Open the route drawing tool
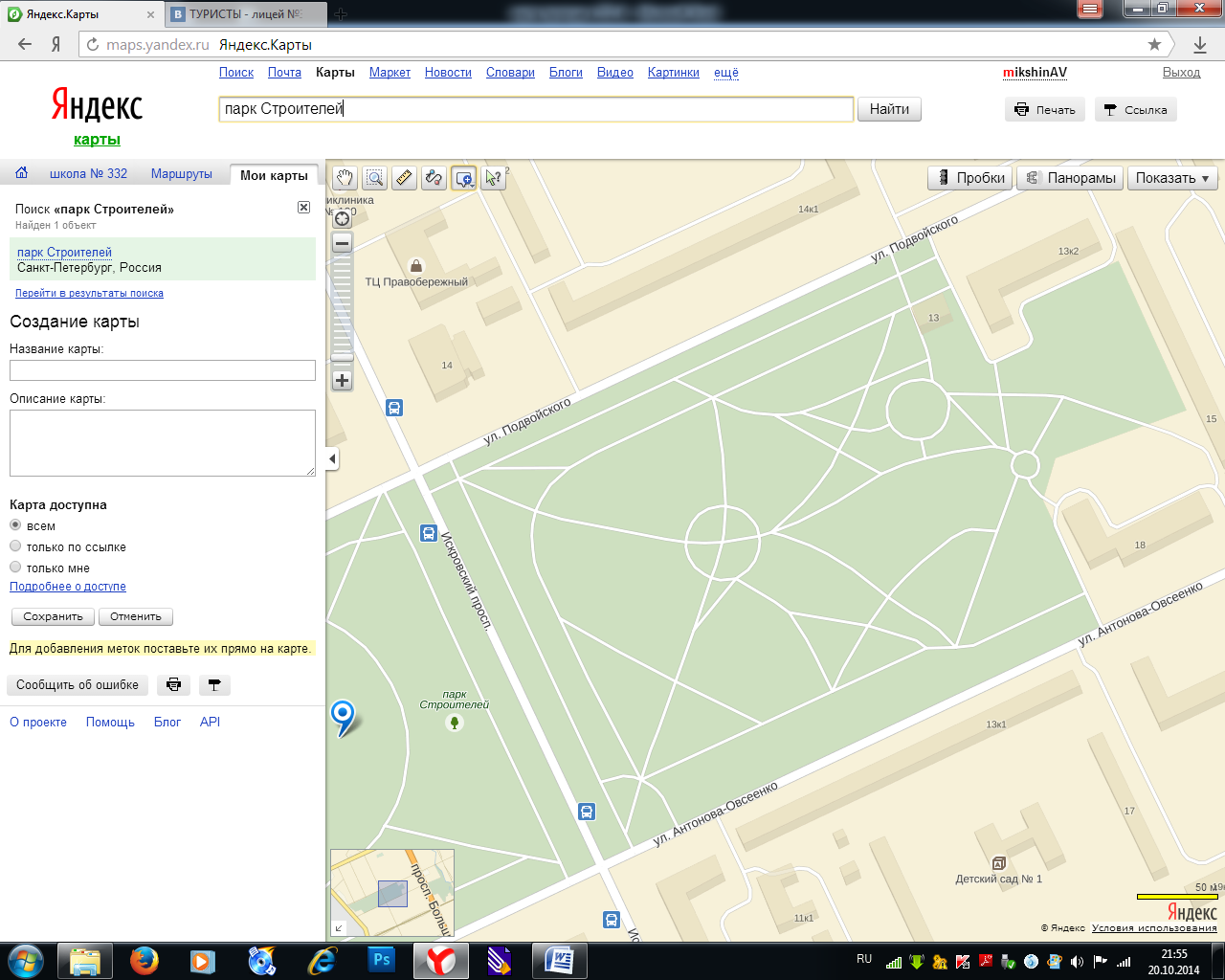Image resolution: width=1225 pixels, height=980 pixels. pyautogui.click(x=434, y=177)
